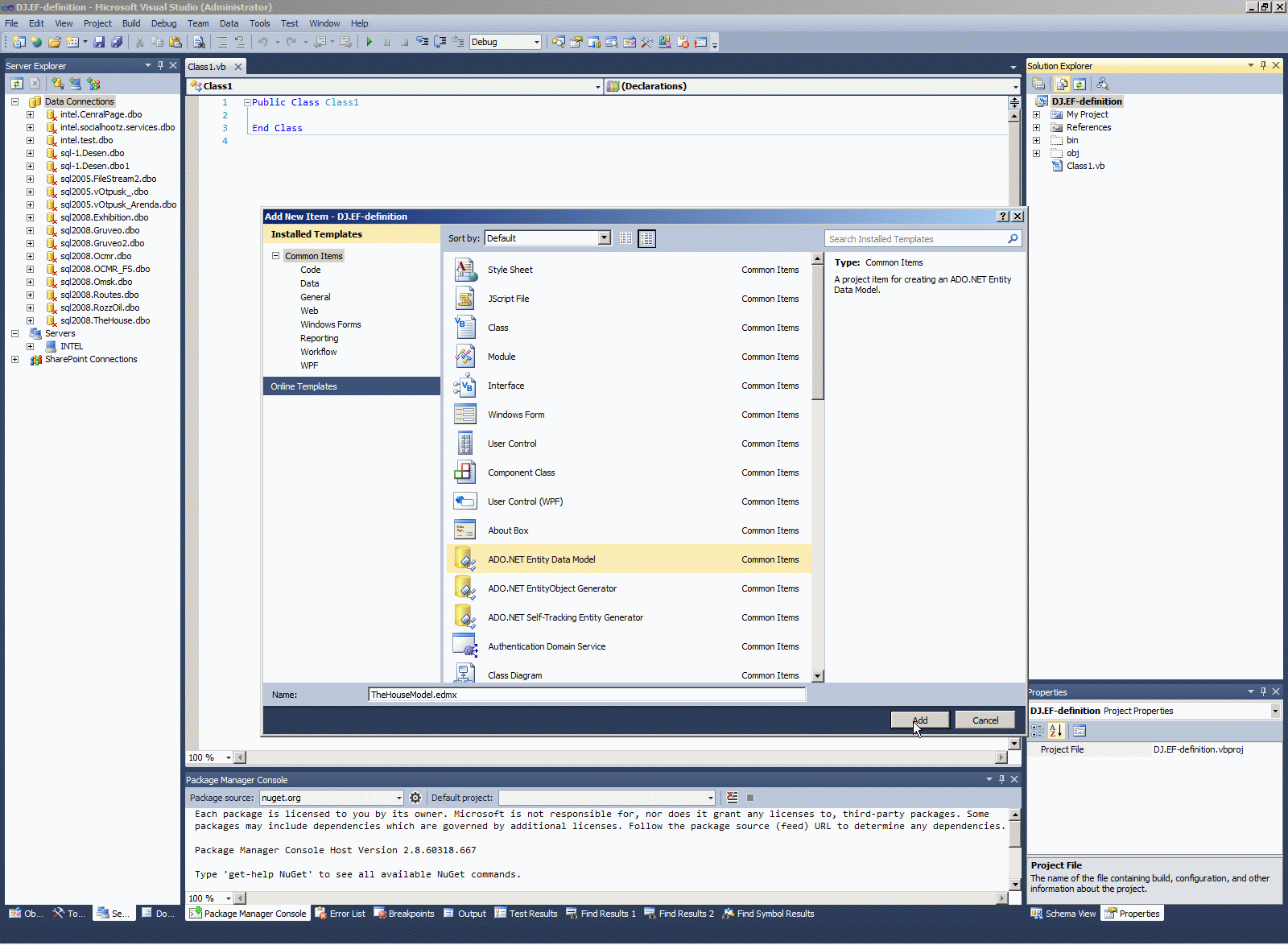The height and width of the screenshot is (945, 1288).
Task: Select the Windows Form template icon
Action: coord(465,415)
